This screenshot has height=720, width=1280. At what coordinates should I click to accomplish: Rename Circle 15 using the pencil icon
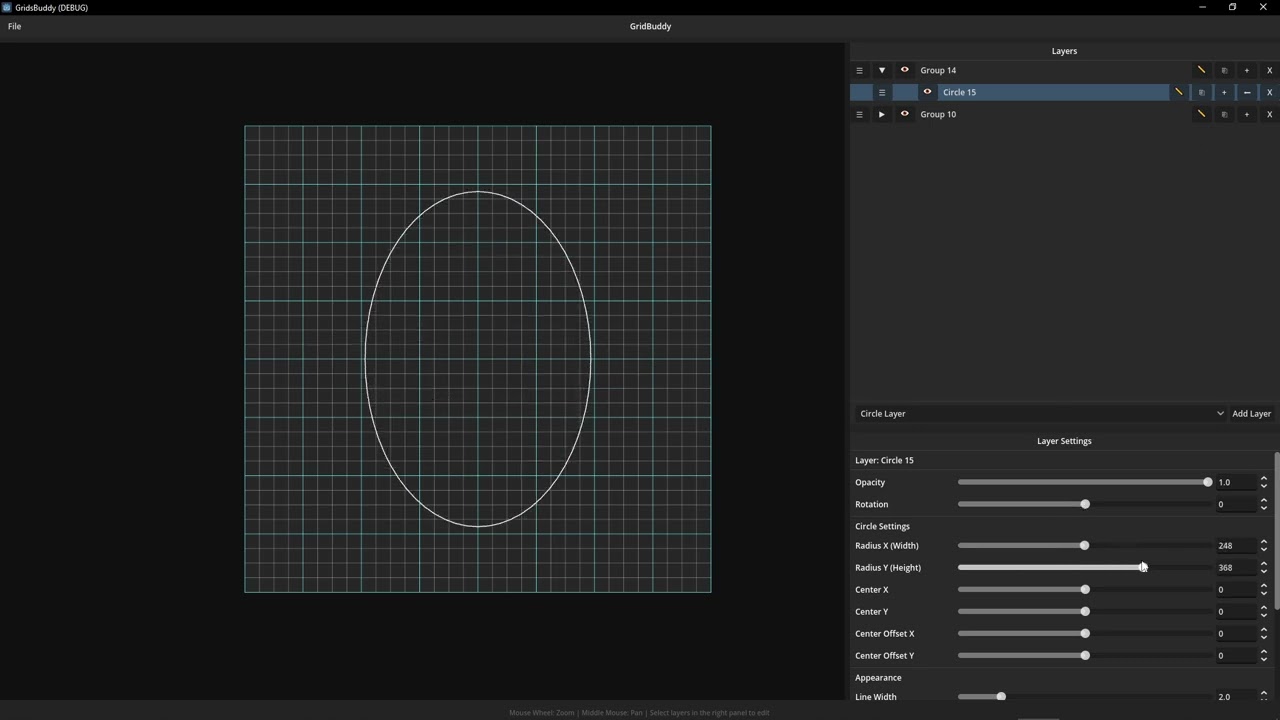tap(1179, 92)
